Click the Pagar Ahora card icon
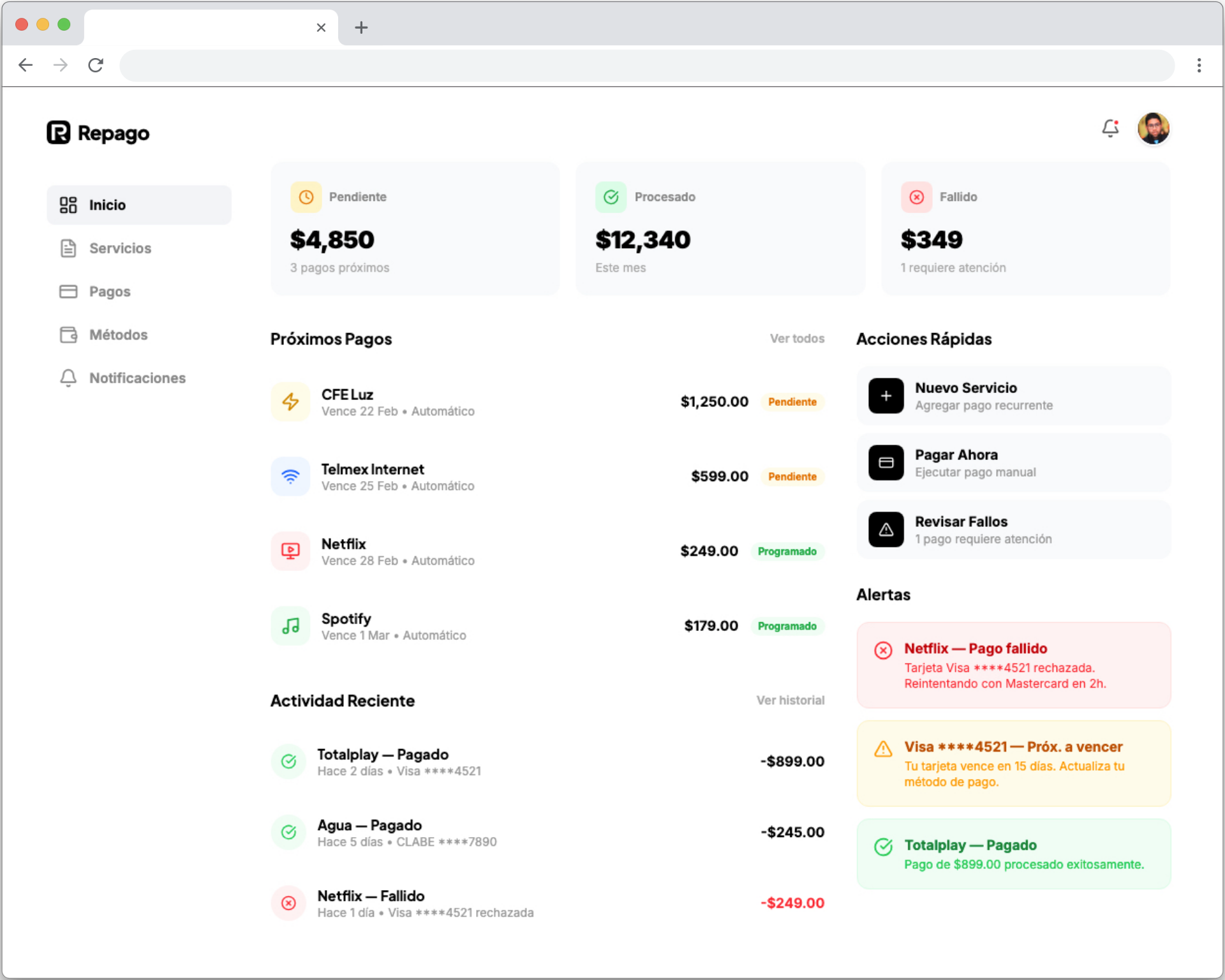Screen dimensions: 1225x980 886,463
